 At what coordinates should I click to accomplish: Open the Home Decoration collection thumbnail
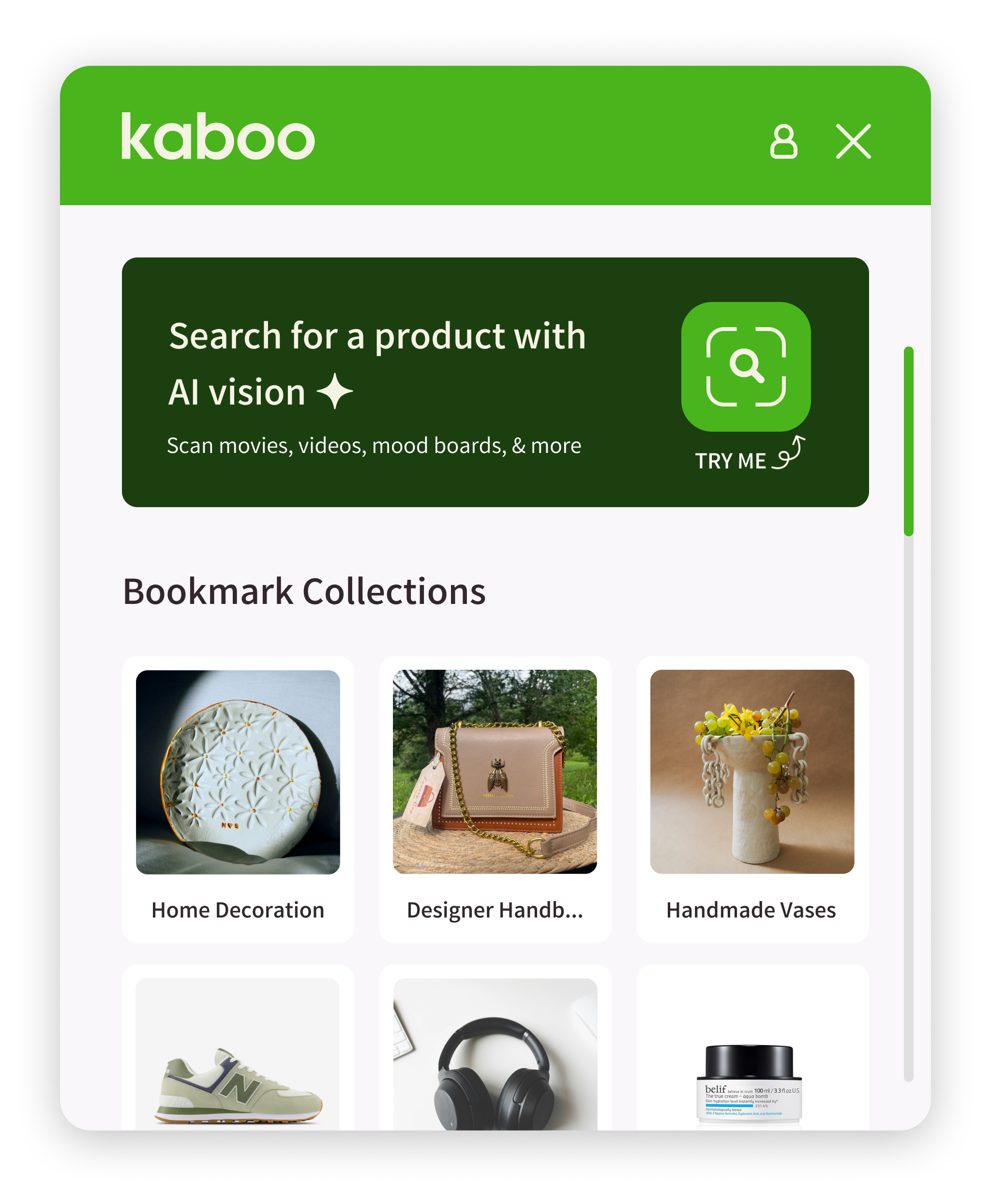[238, 772]
